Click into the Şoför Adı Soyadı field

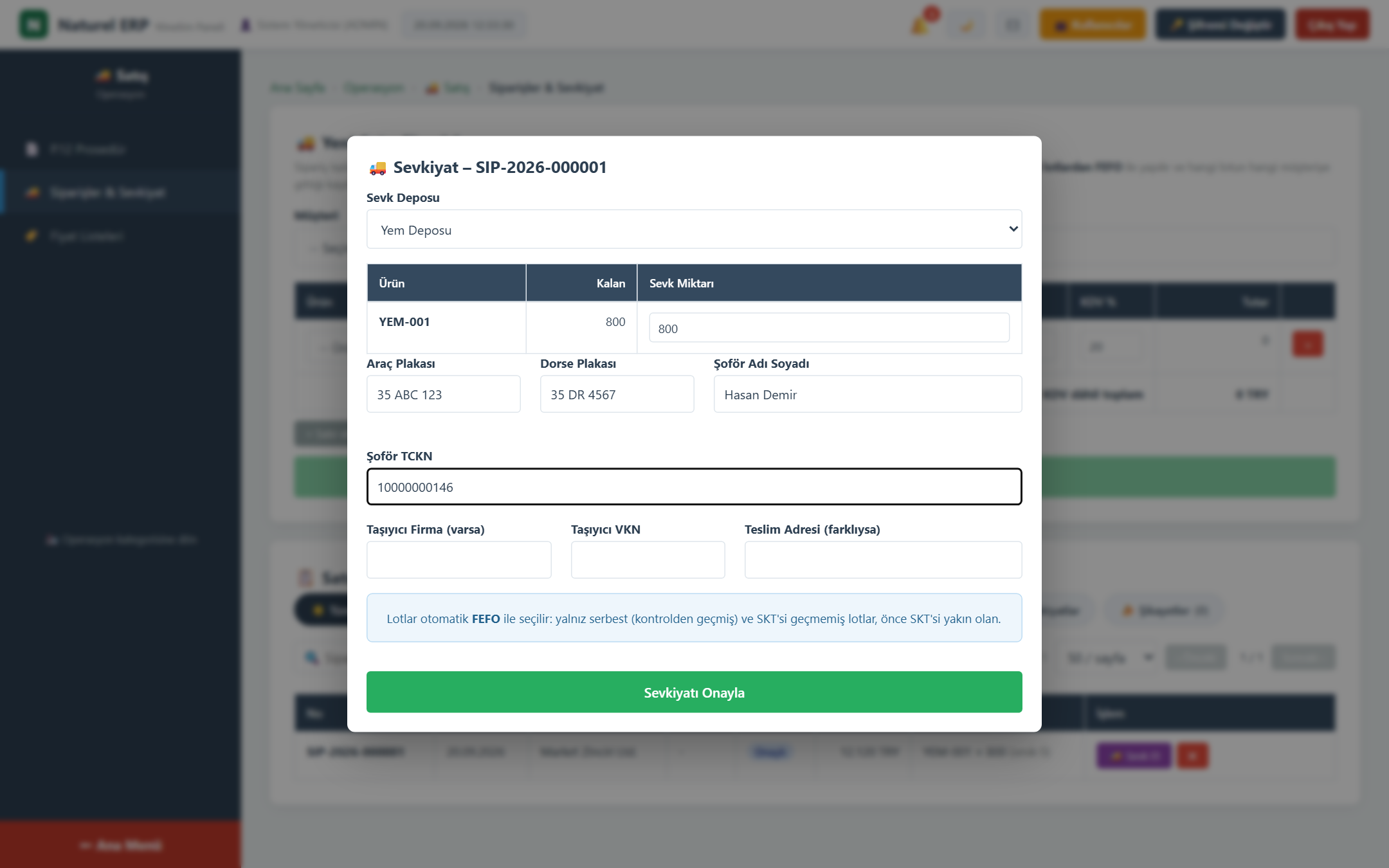(867, 394)
